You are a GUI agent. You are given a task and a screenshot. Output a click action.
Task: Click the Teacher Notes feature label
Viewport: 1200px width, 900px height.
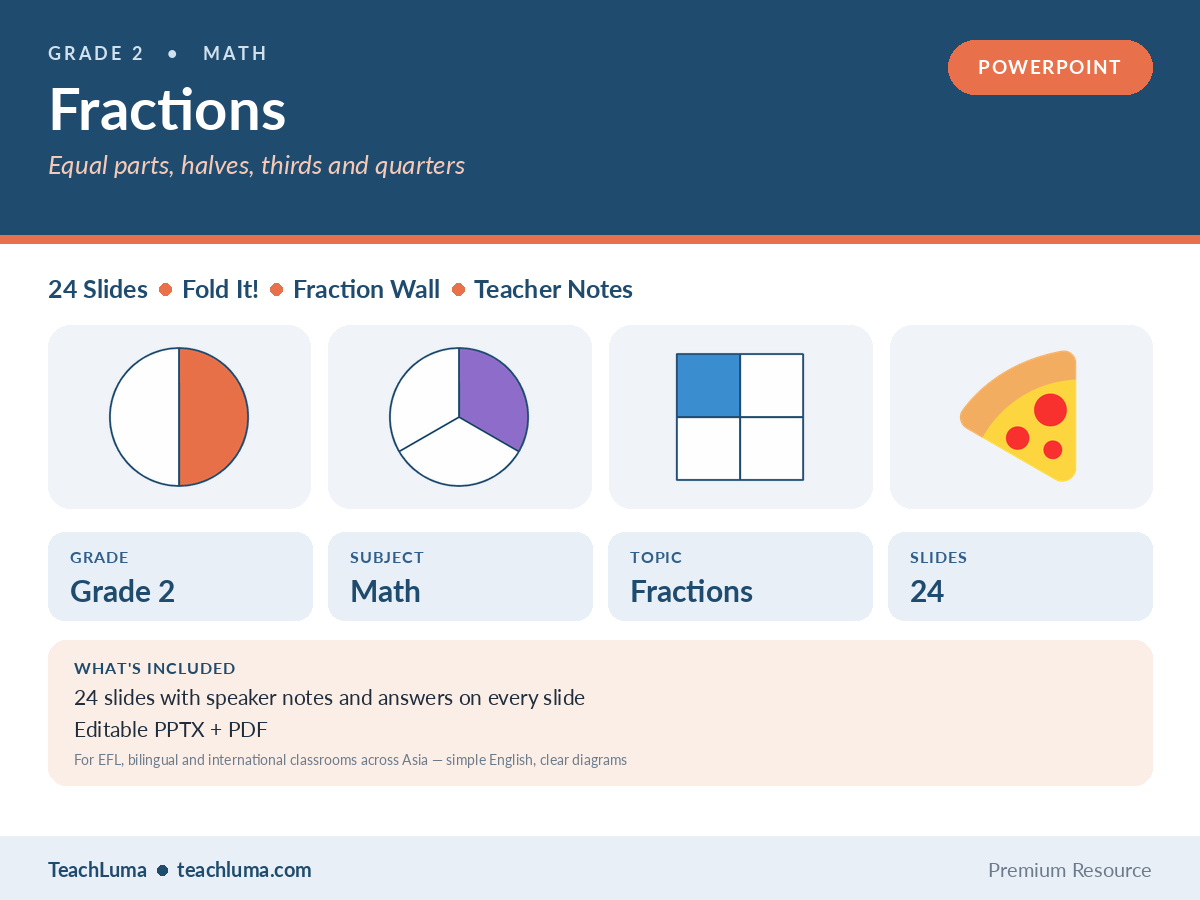(x=553, y=290)
